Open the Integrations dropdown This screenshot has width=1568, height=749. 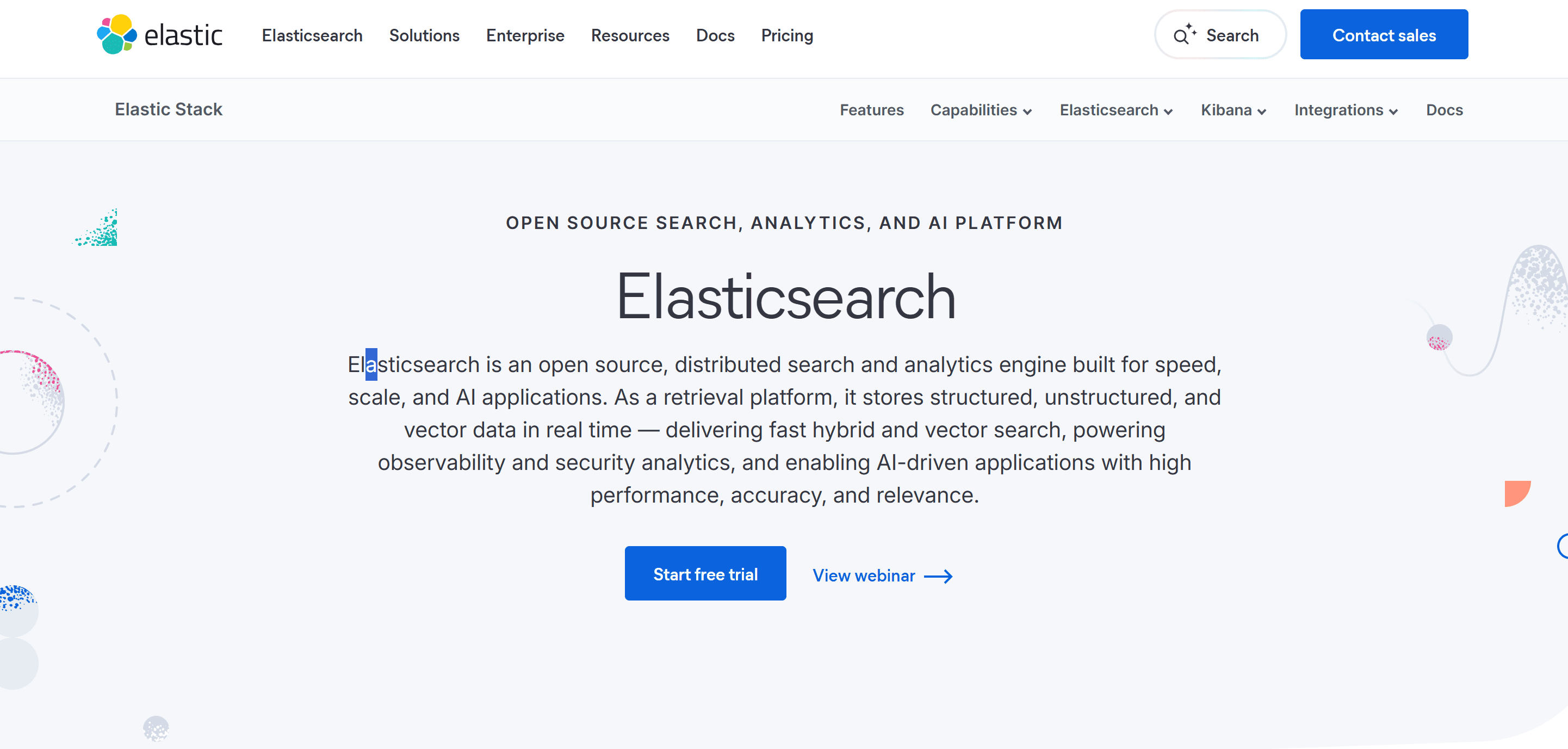[1345, 110]
